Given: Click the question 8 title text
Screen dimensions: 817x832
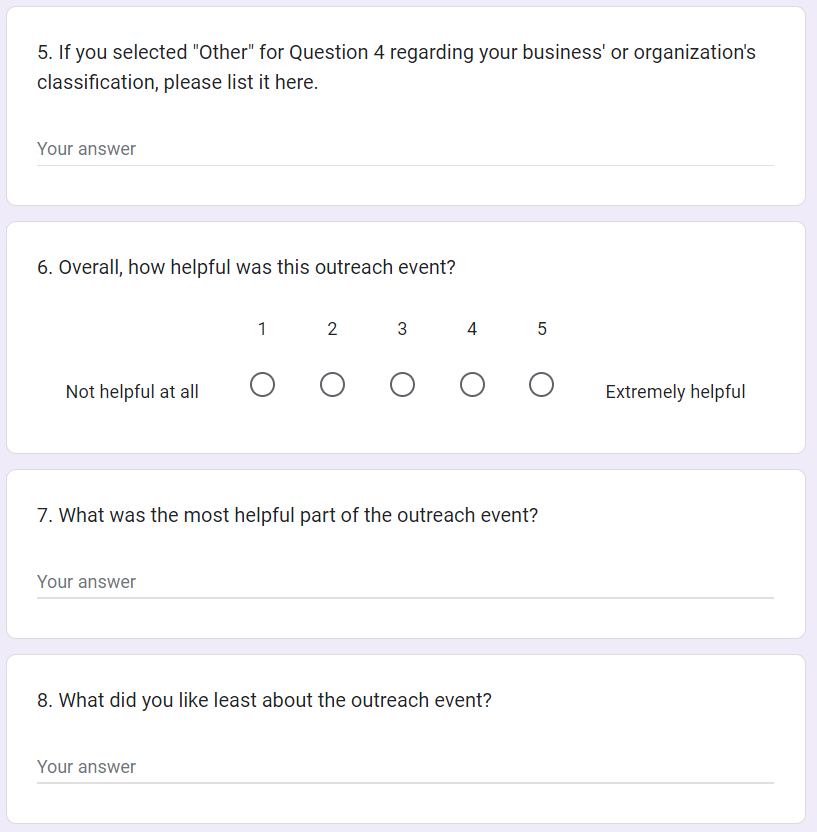Looking at the screenshot, I should coord(264,701).
